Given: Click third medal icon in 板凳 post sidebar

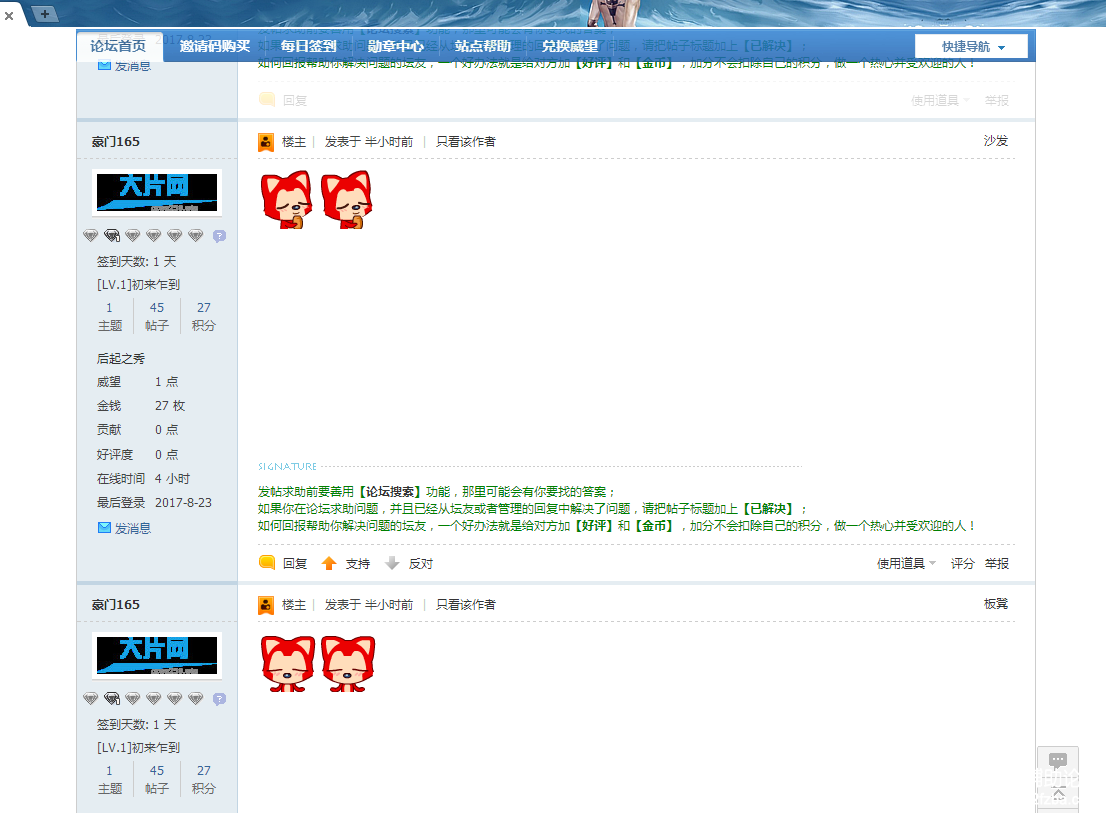Looking at the screenshot, I should 133,699.
